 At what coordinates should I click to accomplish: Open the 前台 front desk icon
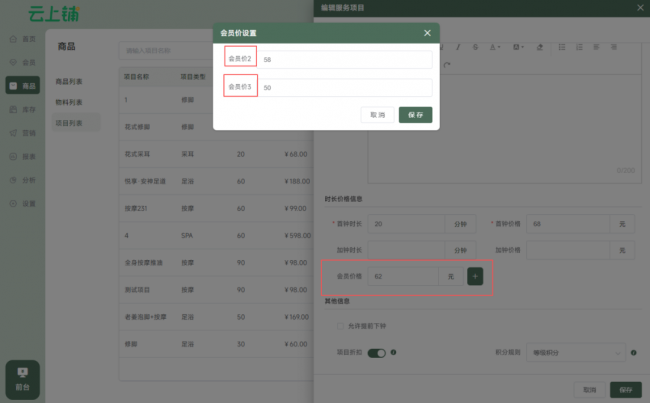coord(22,377)
